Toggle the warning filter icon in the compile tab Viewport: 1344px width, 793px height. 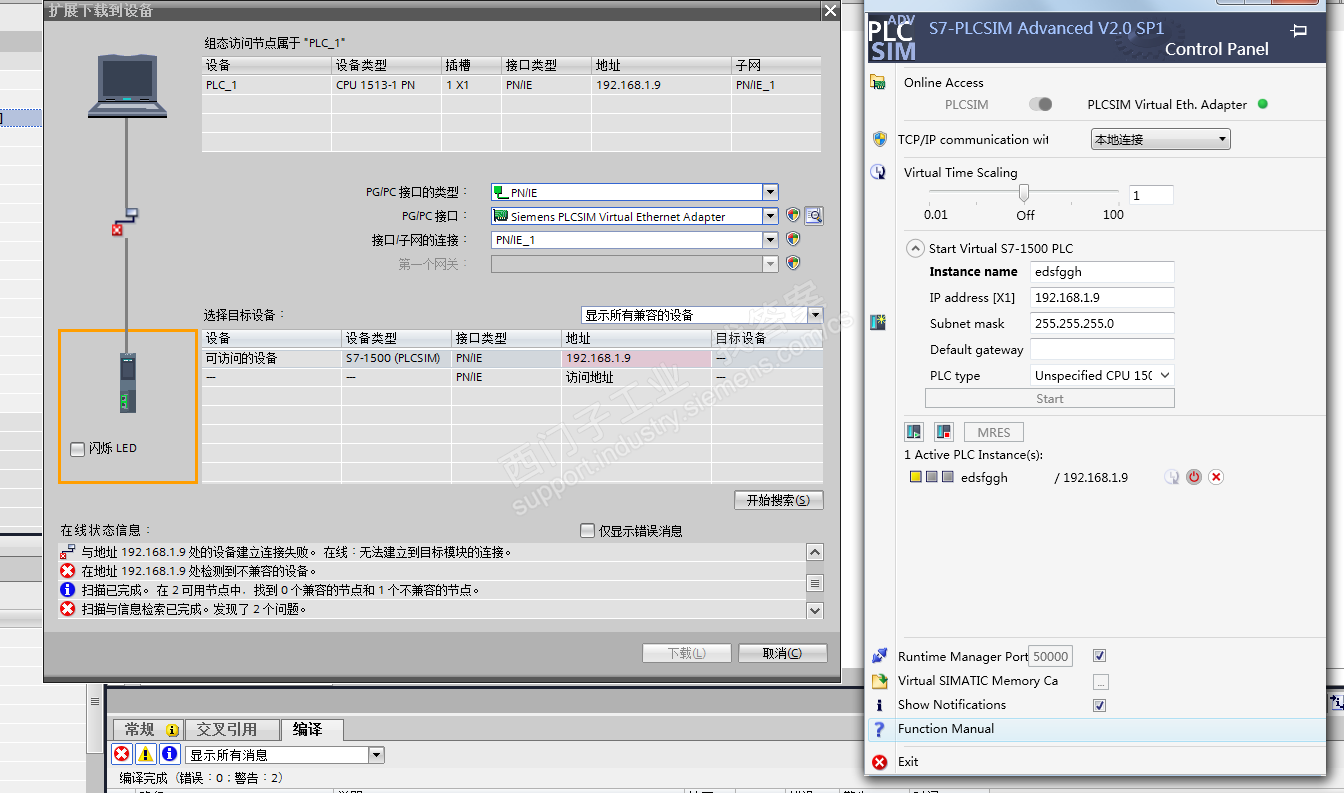[x=146, y=755]
